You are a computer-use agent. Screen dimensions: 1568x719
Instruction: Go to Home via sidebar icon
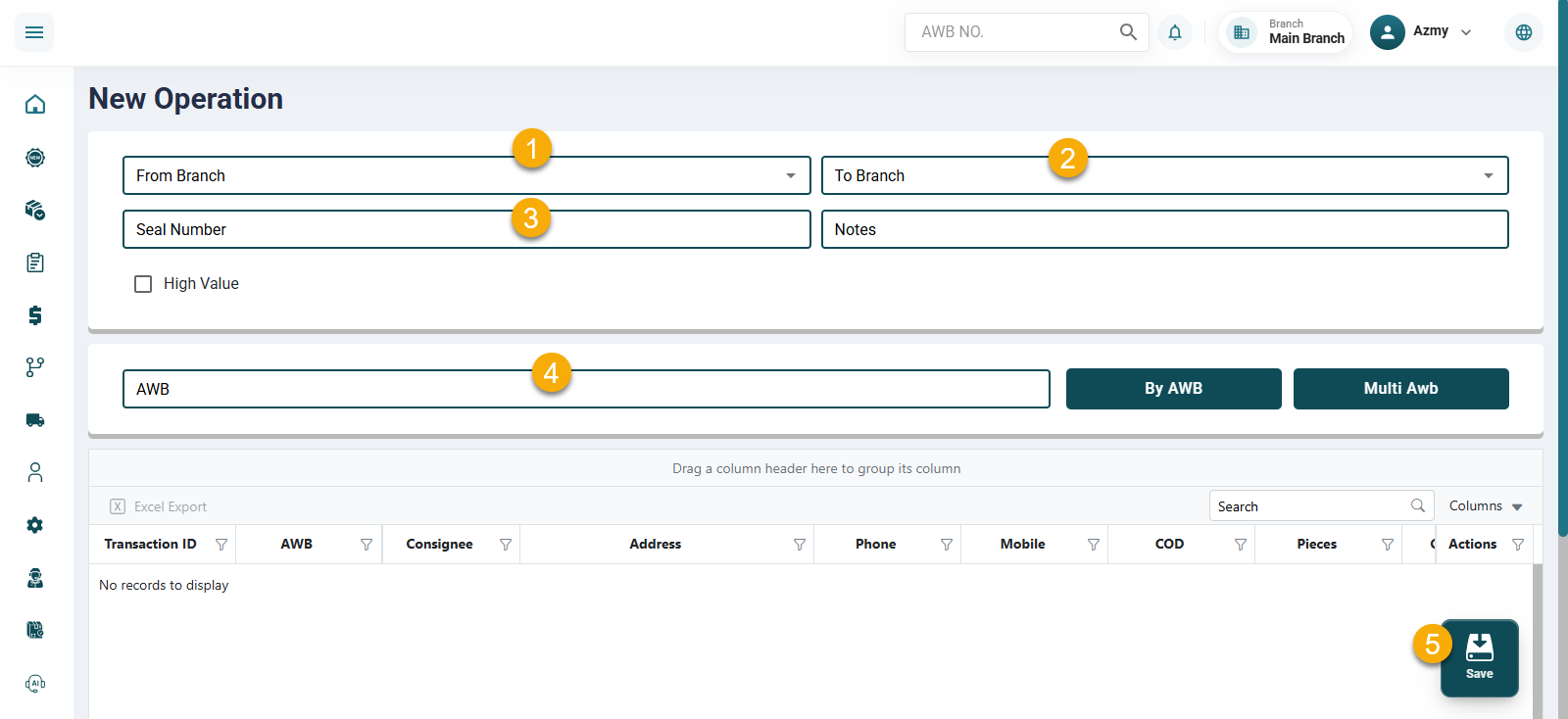35,104
